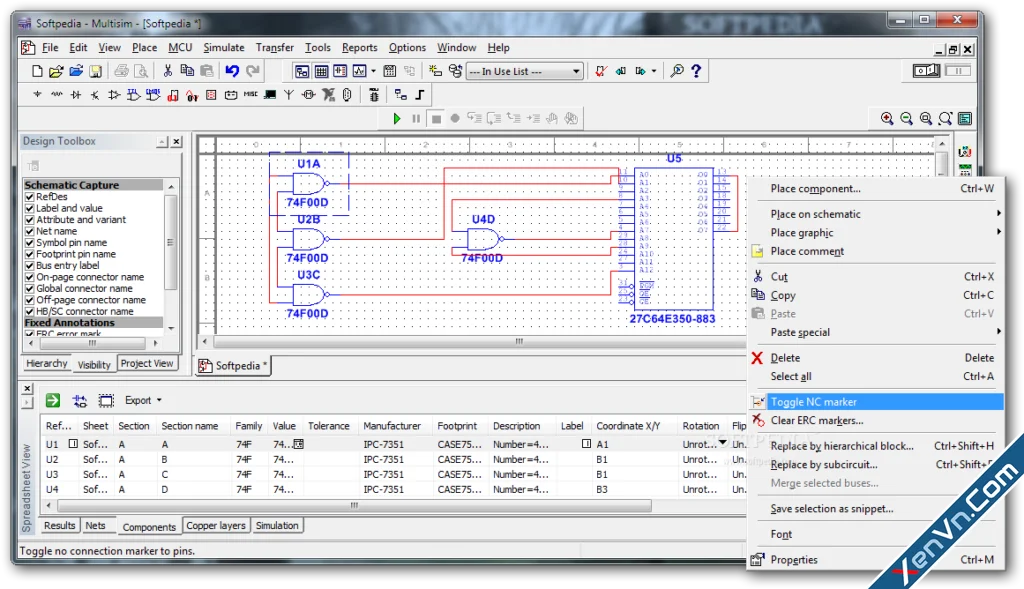Viewport: 1024px width, 589px height.
Task: Save the current design
Action: pyautogui.click(x=95, y=71)
